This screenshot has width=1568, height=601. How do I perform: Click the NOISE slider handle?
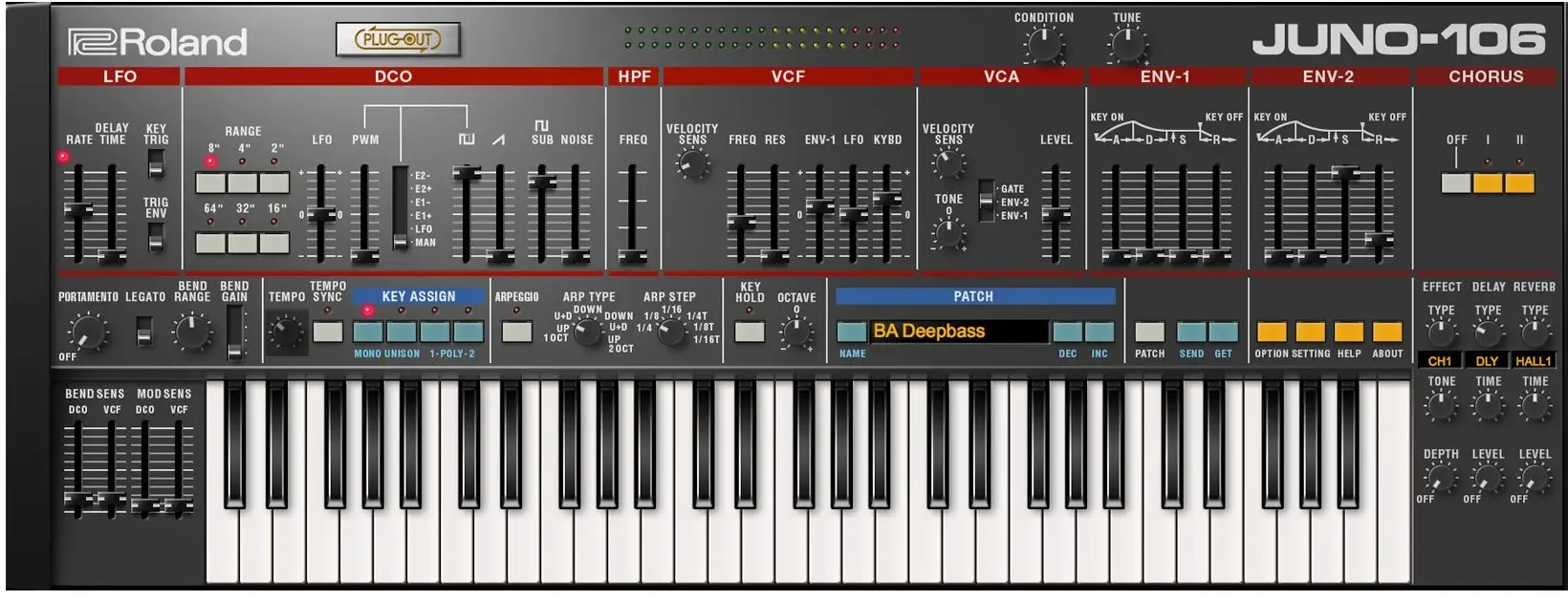point(576,256)
